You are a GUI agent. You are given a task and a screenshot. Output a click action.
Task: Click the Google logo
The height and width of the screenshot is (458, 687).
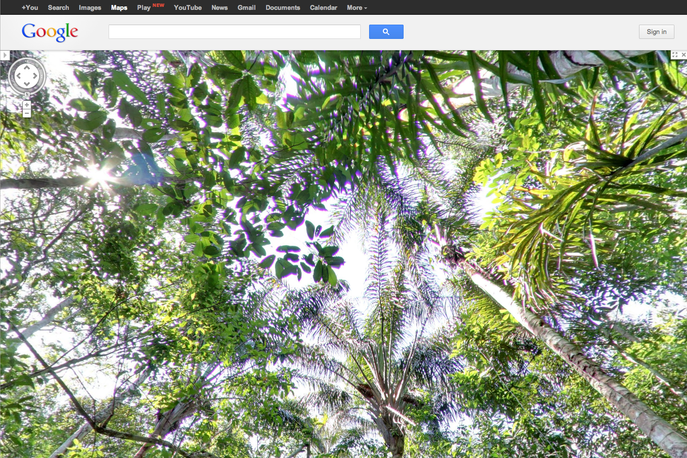(x=50, y=32)
